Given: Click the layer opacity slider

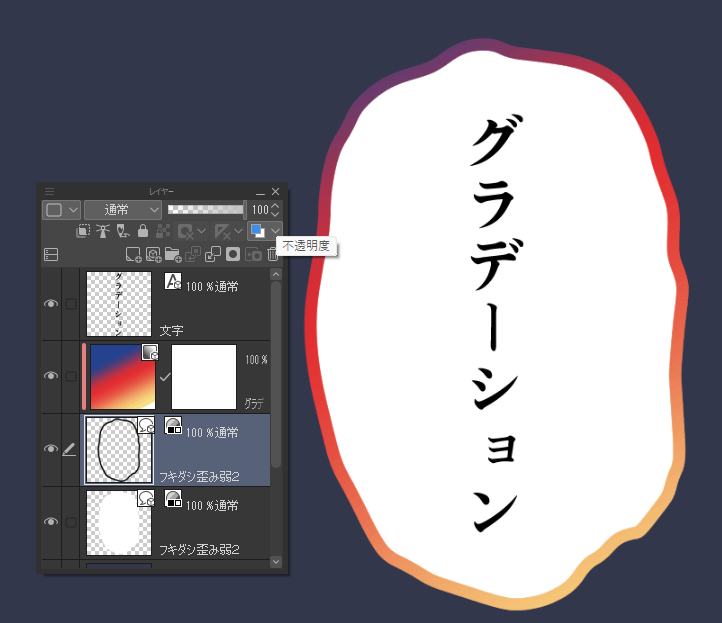Looking at the screenshot, I should (x=207, y=210).
